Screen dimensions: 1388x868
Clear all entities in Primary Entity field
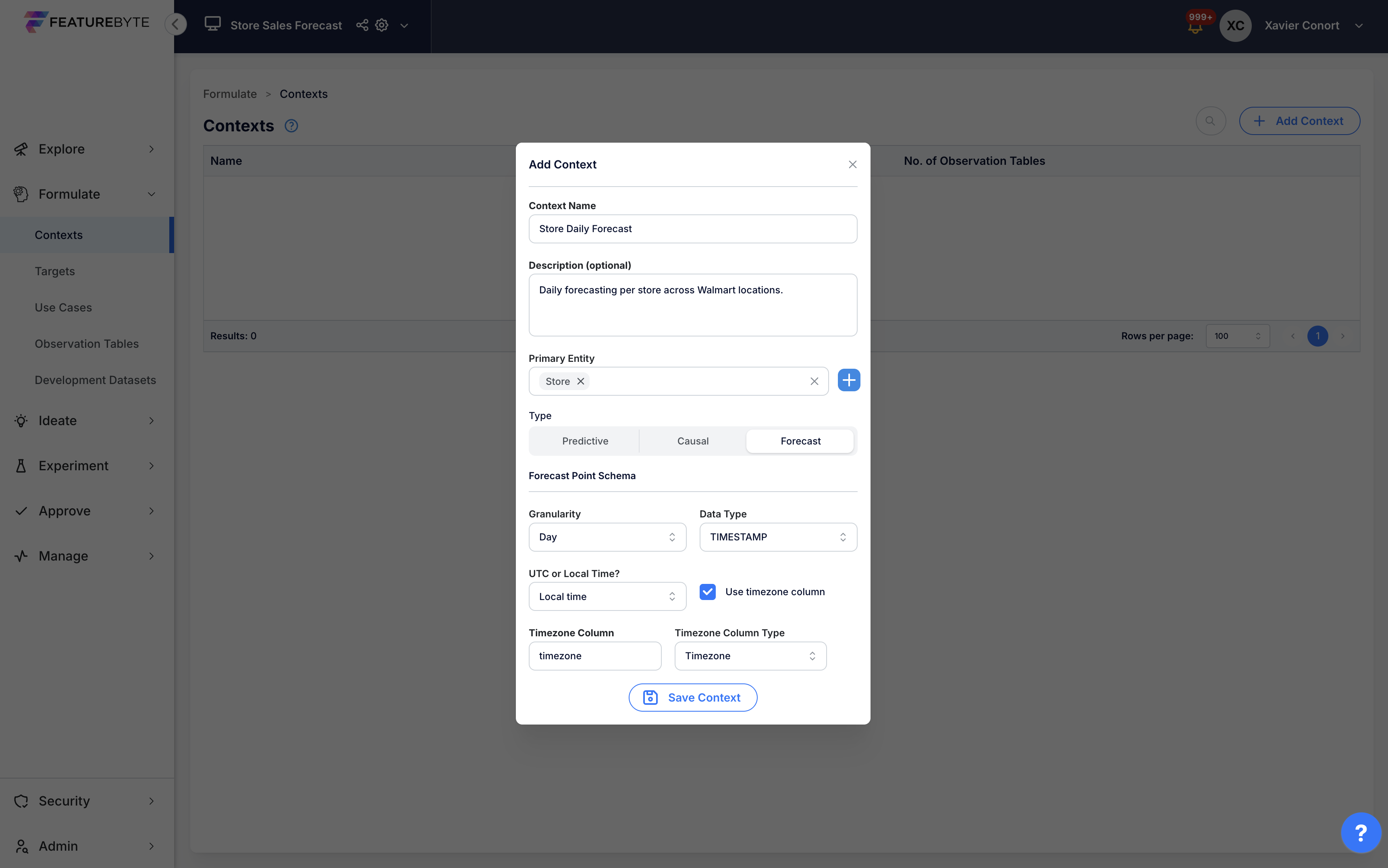[x=814, y=381]
